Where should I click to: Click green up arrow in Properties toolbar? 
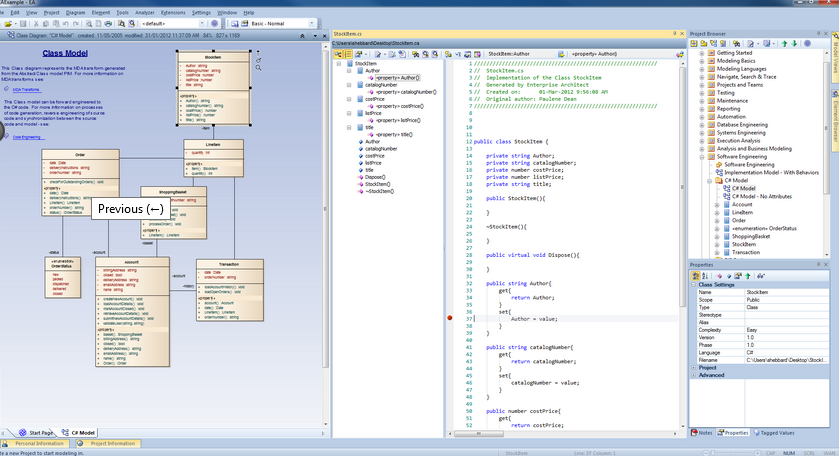pos(748,276)
